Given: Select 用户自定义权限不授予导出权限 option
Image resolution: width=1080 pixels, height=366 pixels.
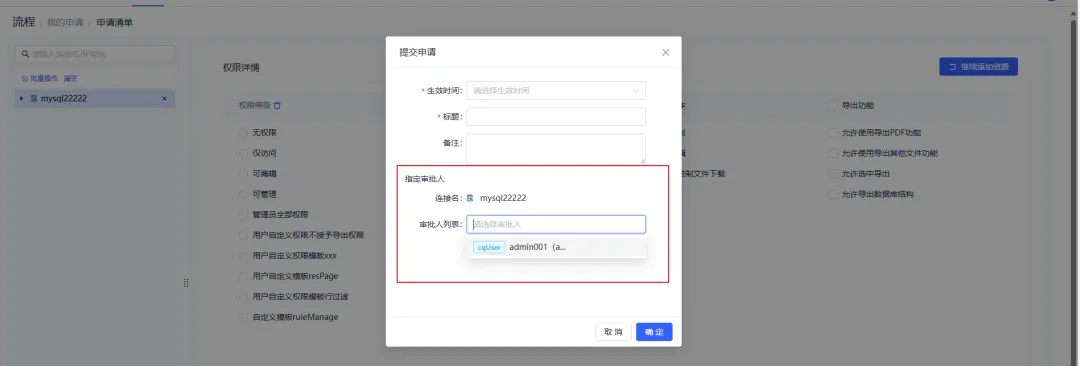Looking at the screenshot, I should pyautogui.click(x=242, y=235).
